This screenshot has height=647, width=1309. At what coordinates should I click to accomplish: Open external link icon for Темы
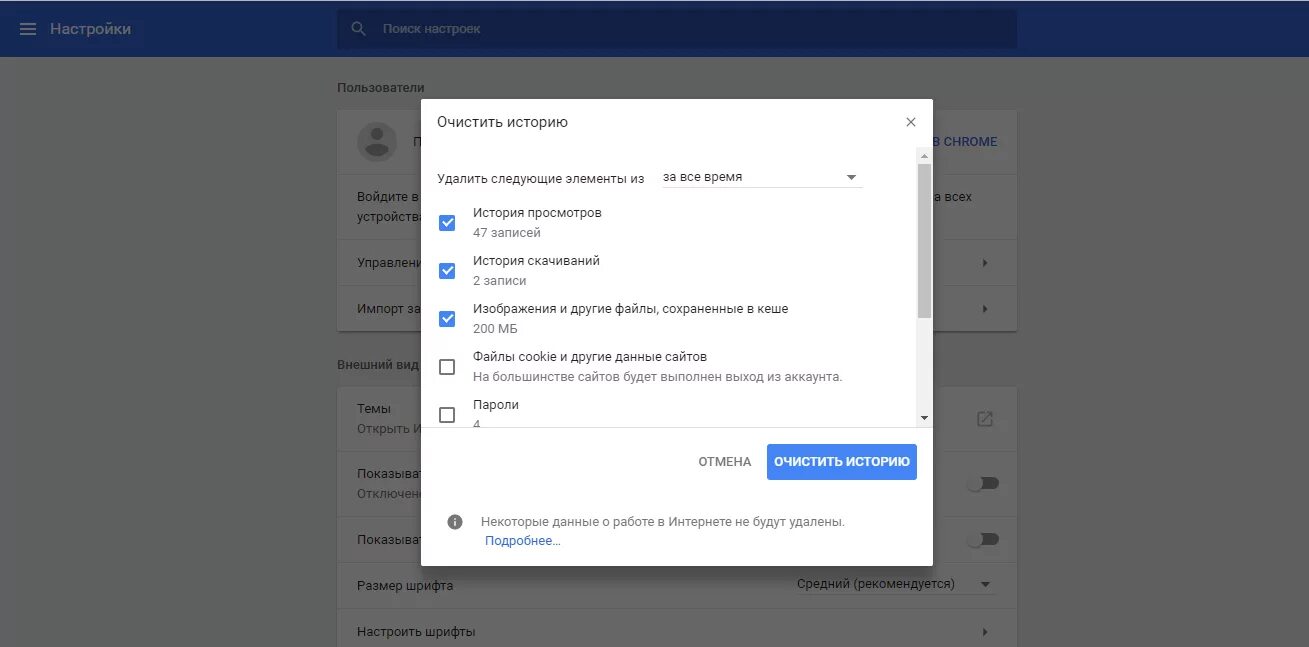985,419
